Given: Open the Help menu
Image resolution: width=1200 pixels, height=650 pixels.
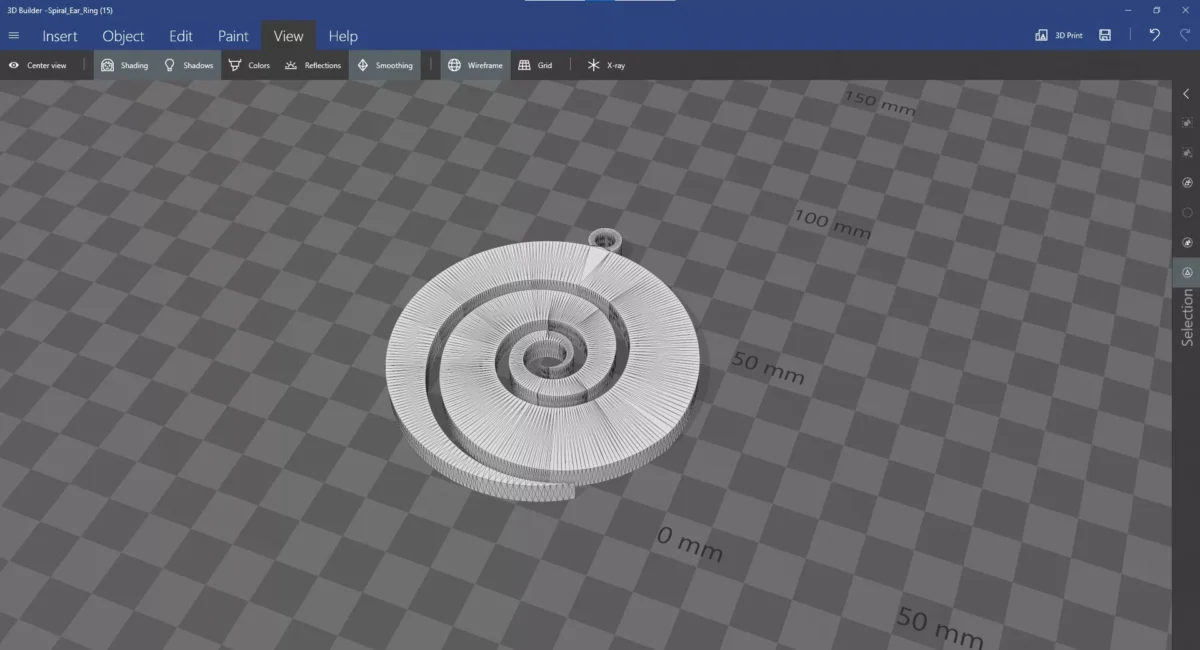Looking at the screenshot, I should [x=343, y=36].
